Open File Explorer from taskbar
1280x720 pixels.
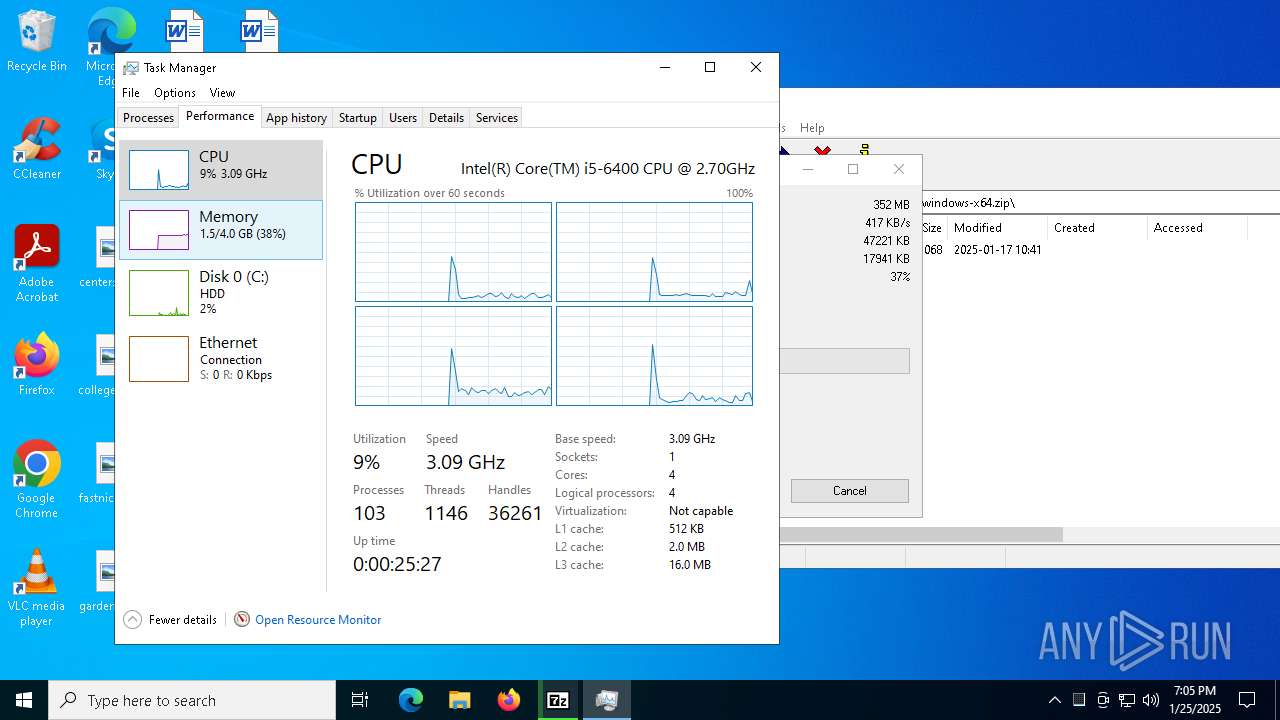pyautogui.click(x=459, y=700)
